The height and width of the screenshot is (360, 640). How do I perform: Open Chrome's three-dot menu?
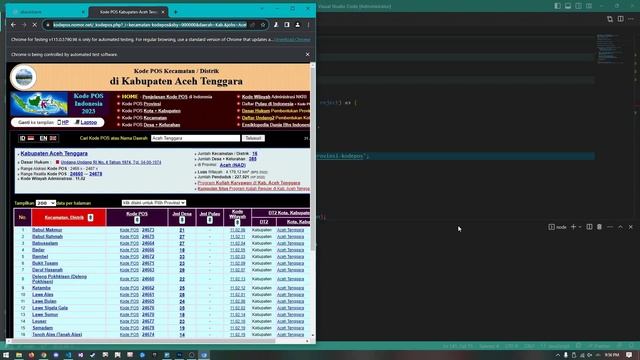point(308,25)
